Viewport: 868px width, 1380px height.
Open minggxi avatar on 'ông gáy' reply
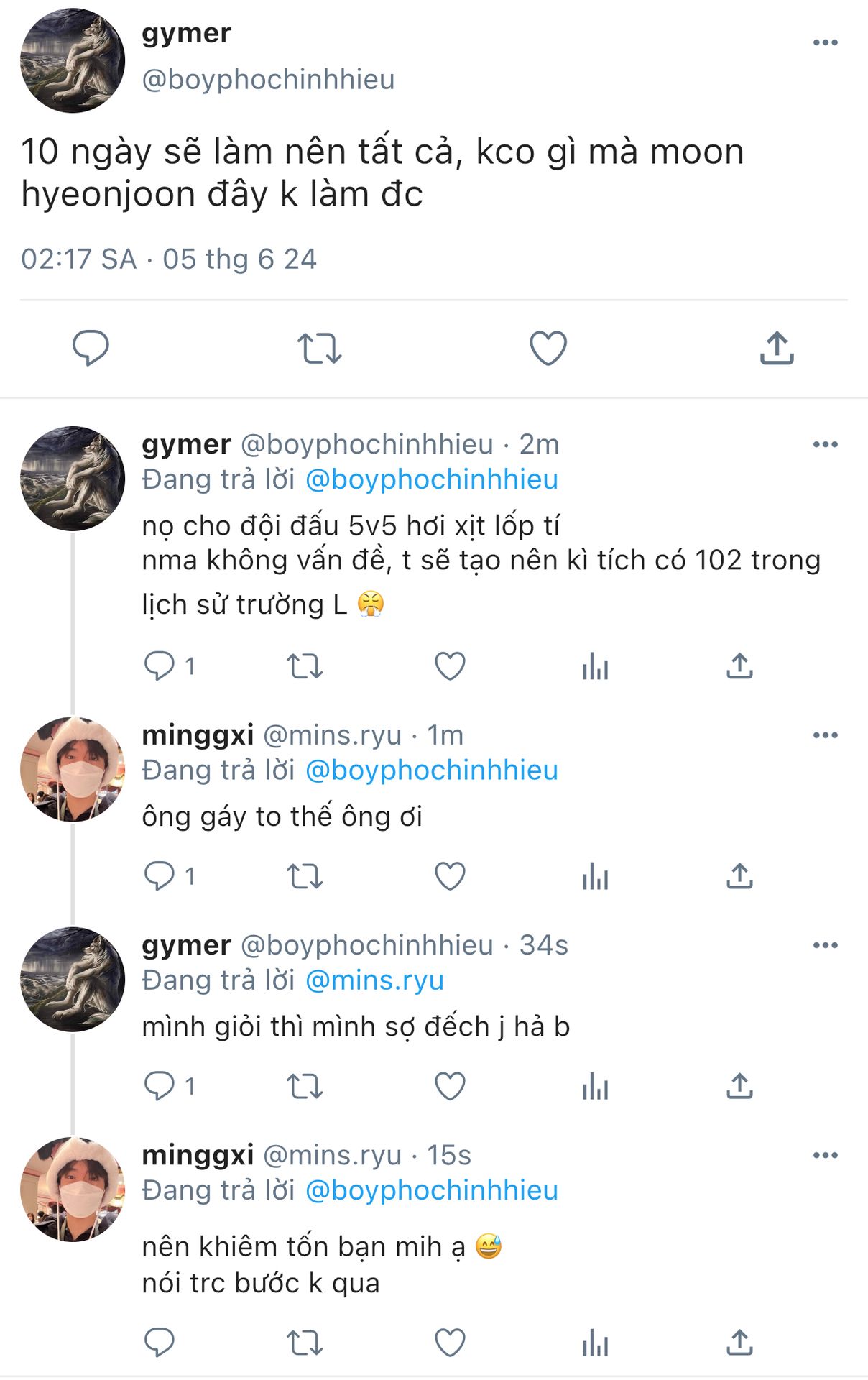pos(73,769)
